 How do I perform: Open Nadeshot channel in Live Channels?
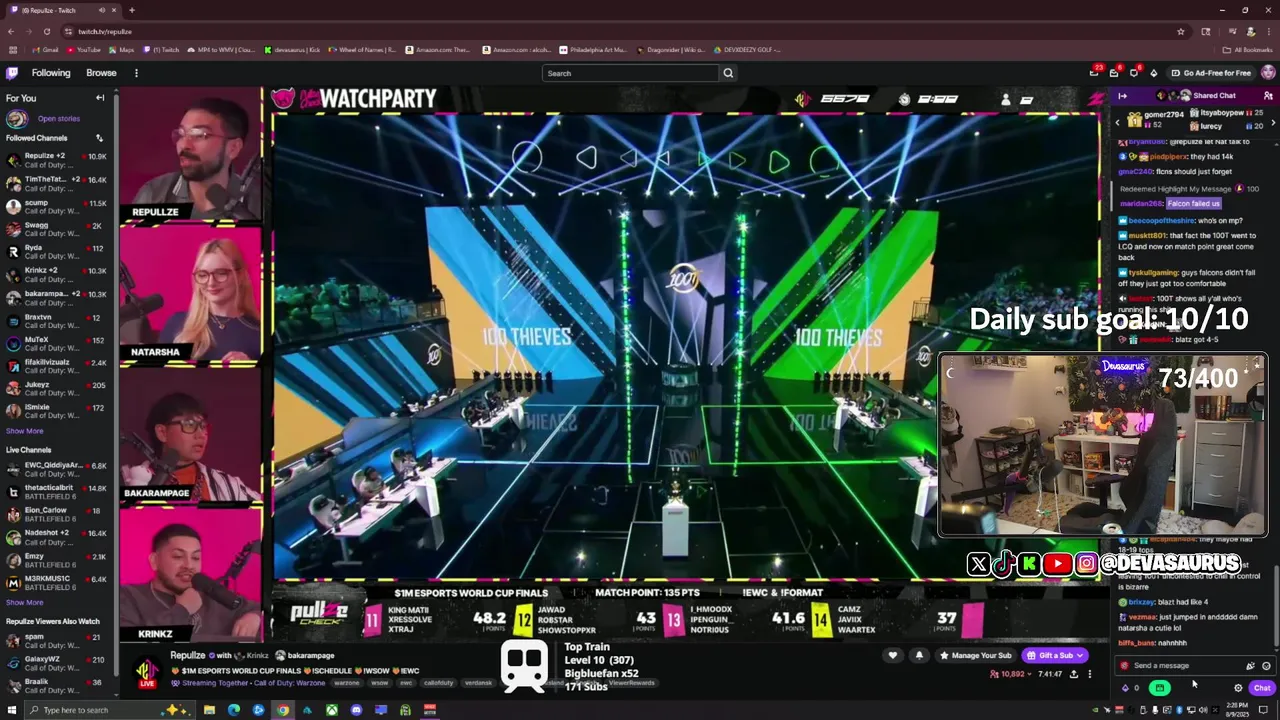point(57,537)
